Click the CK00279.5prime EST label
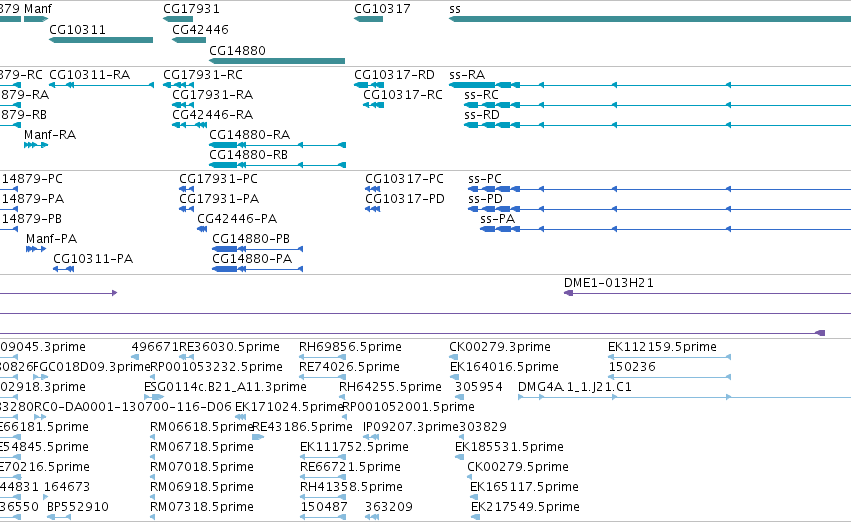The width and height of the screenshot is (851, 522). [518, 467]
